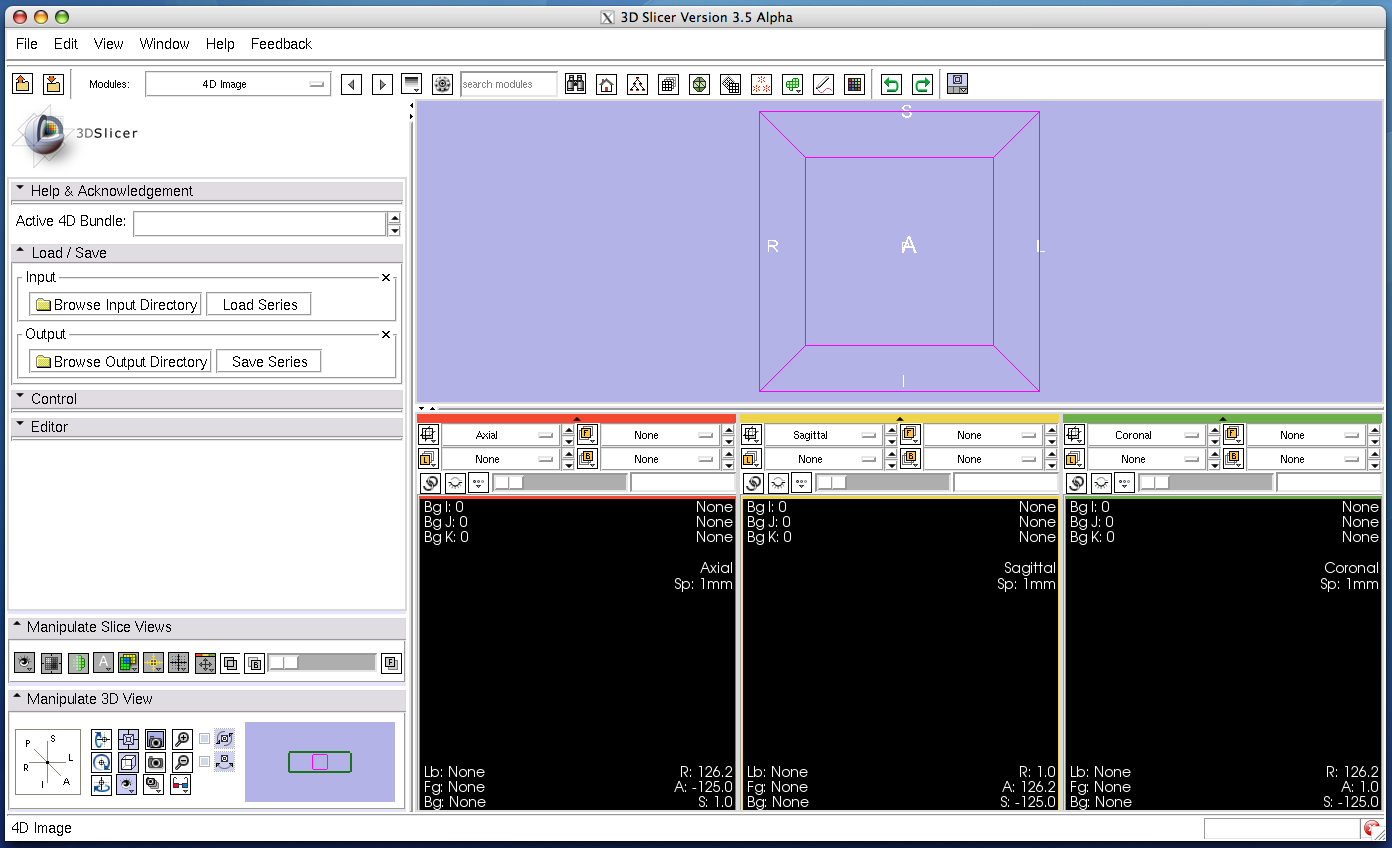Click the green undo arrow icon
Screen dimensions: 1392x848
click(891, 85)
